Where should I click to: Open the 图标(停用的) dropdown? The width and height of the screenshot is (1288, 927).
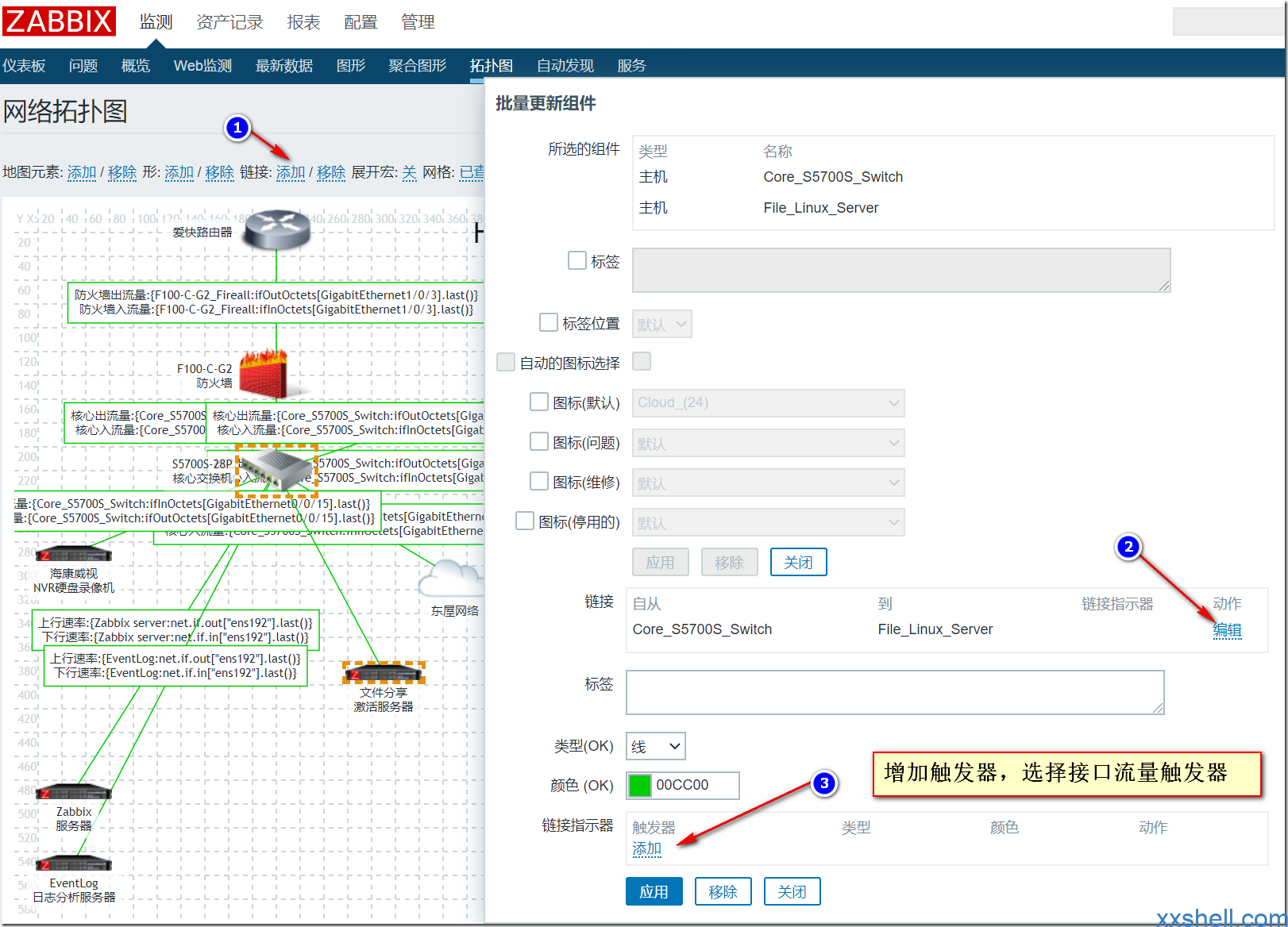point(769,522)
